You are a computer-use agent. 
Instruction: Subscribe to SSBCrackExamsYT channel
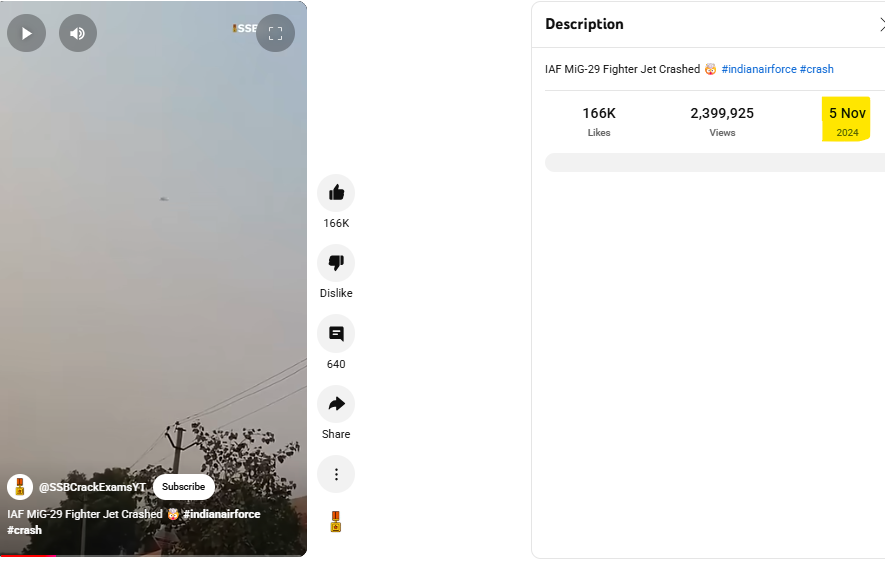[183, 487]
